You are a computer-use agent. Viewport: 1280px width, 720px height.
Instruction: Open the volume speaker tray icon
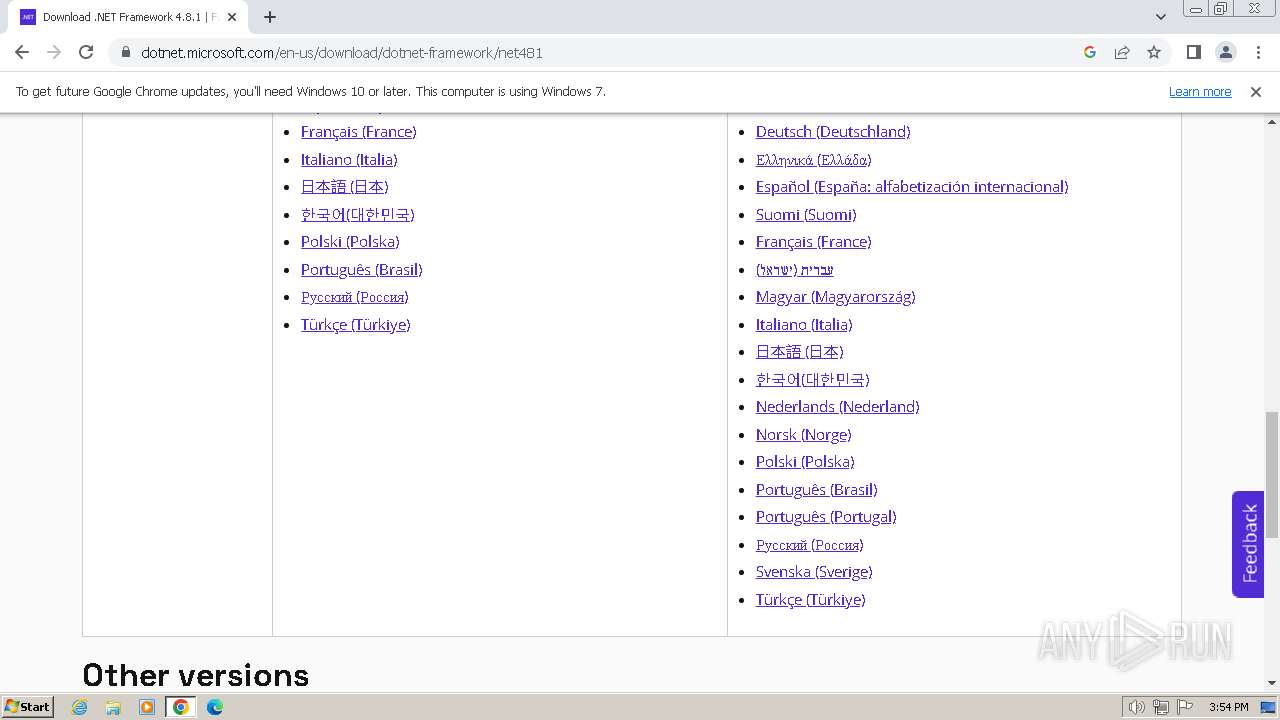point(1136,707)
